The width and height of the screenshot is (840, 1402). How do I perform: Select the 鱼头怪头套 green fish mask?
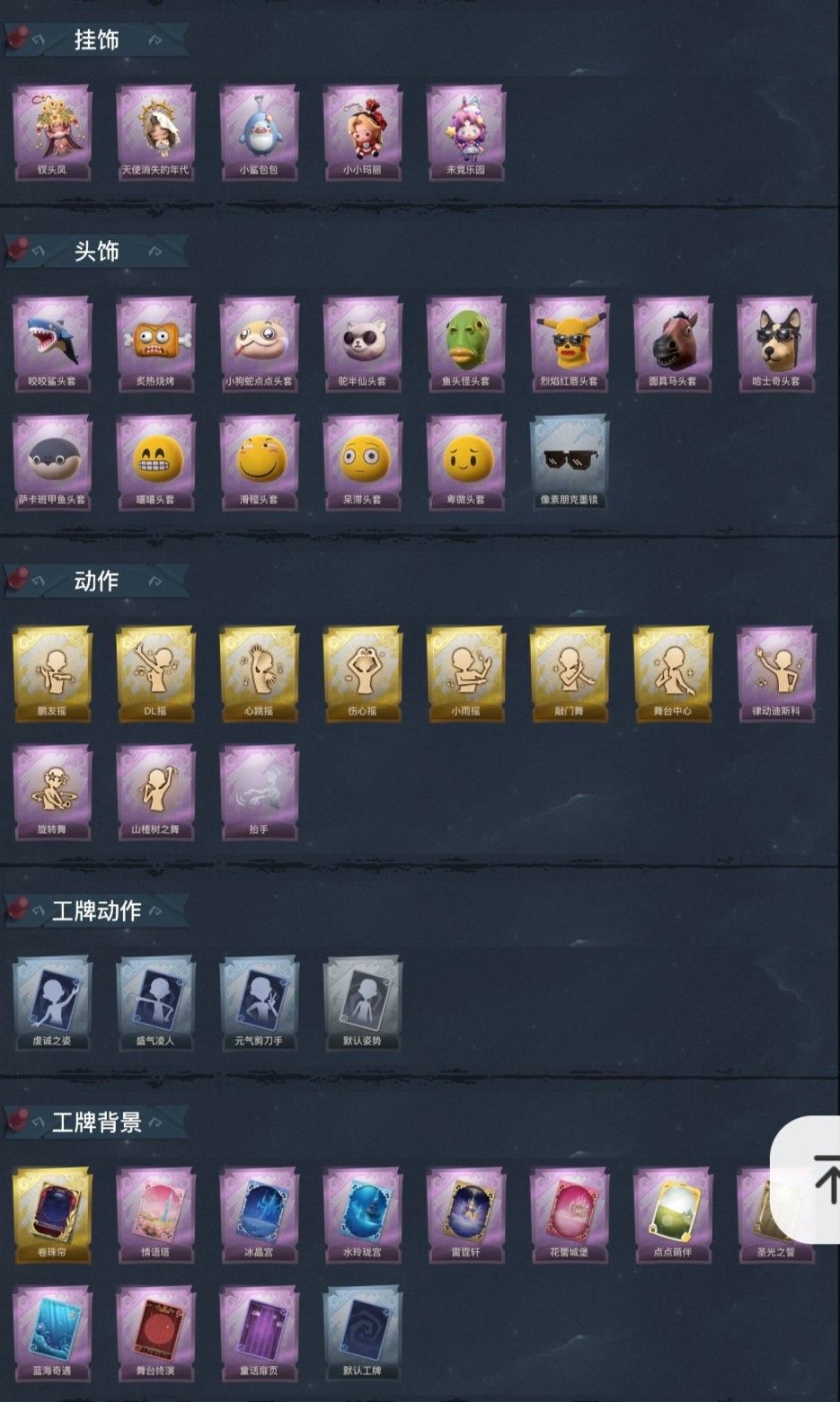click(465, 344)
